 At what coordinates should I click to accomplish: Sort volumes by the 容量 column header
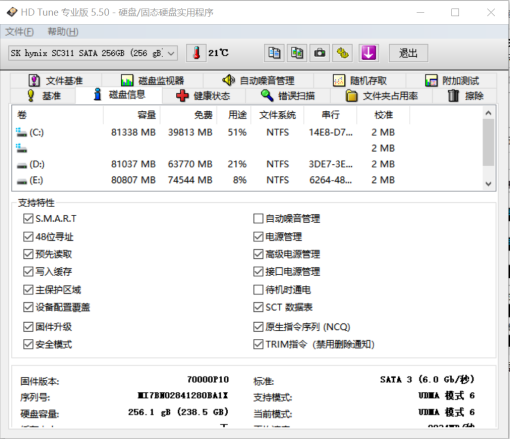tap(132, 115)
